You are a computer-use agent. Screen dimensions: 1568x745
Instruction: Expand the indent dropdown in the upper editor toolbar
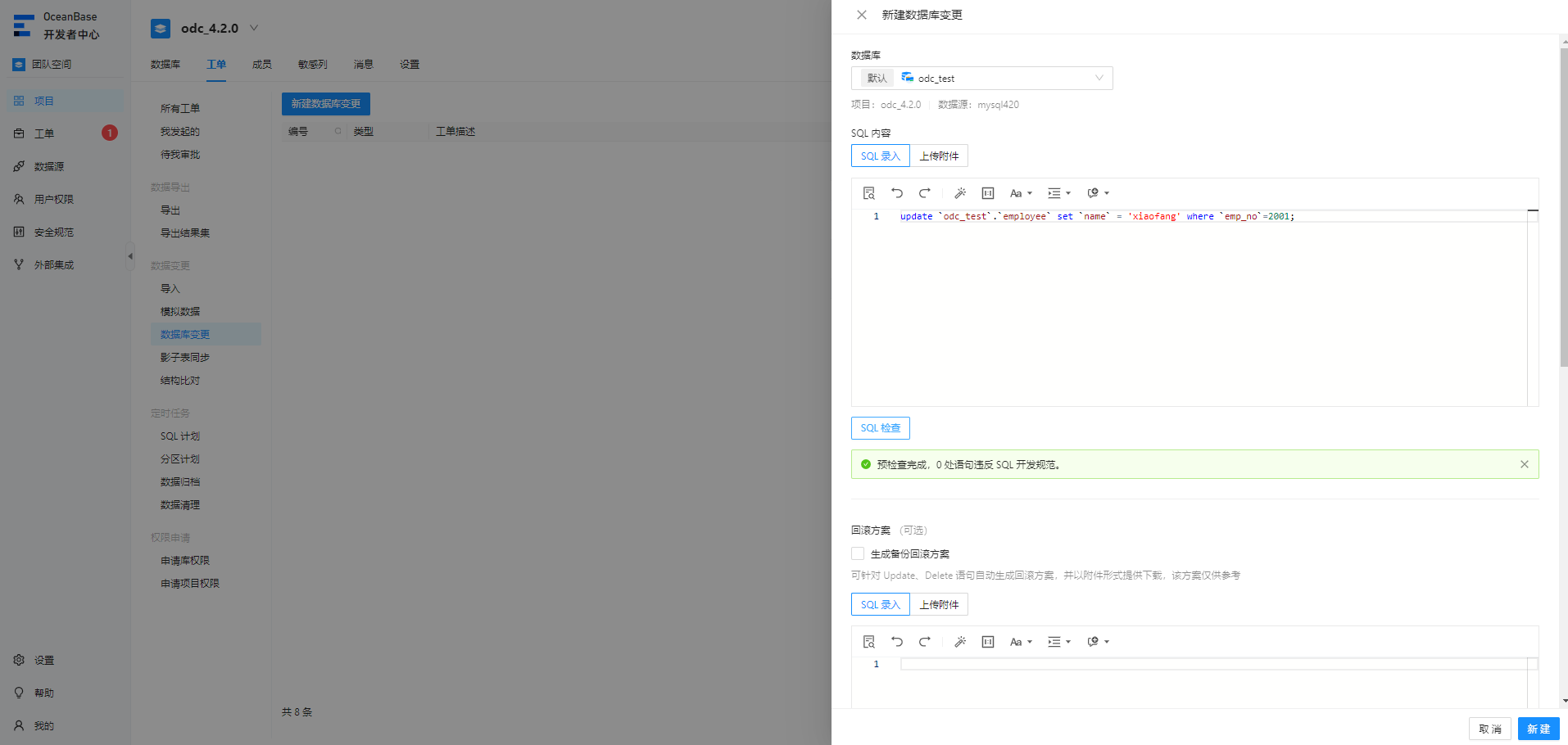pos(1059,193)
